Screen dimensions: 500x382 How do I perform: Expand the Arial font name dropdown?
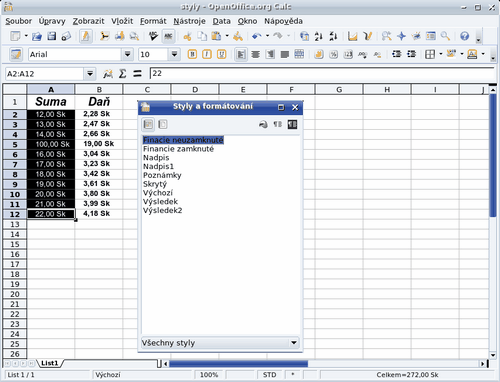[x=127, y=54]
